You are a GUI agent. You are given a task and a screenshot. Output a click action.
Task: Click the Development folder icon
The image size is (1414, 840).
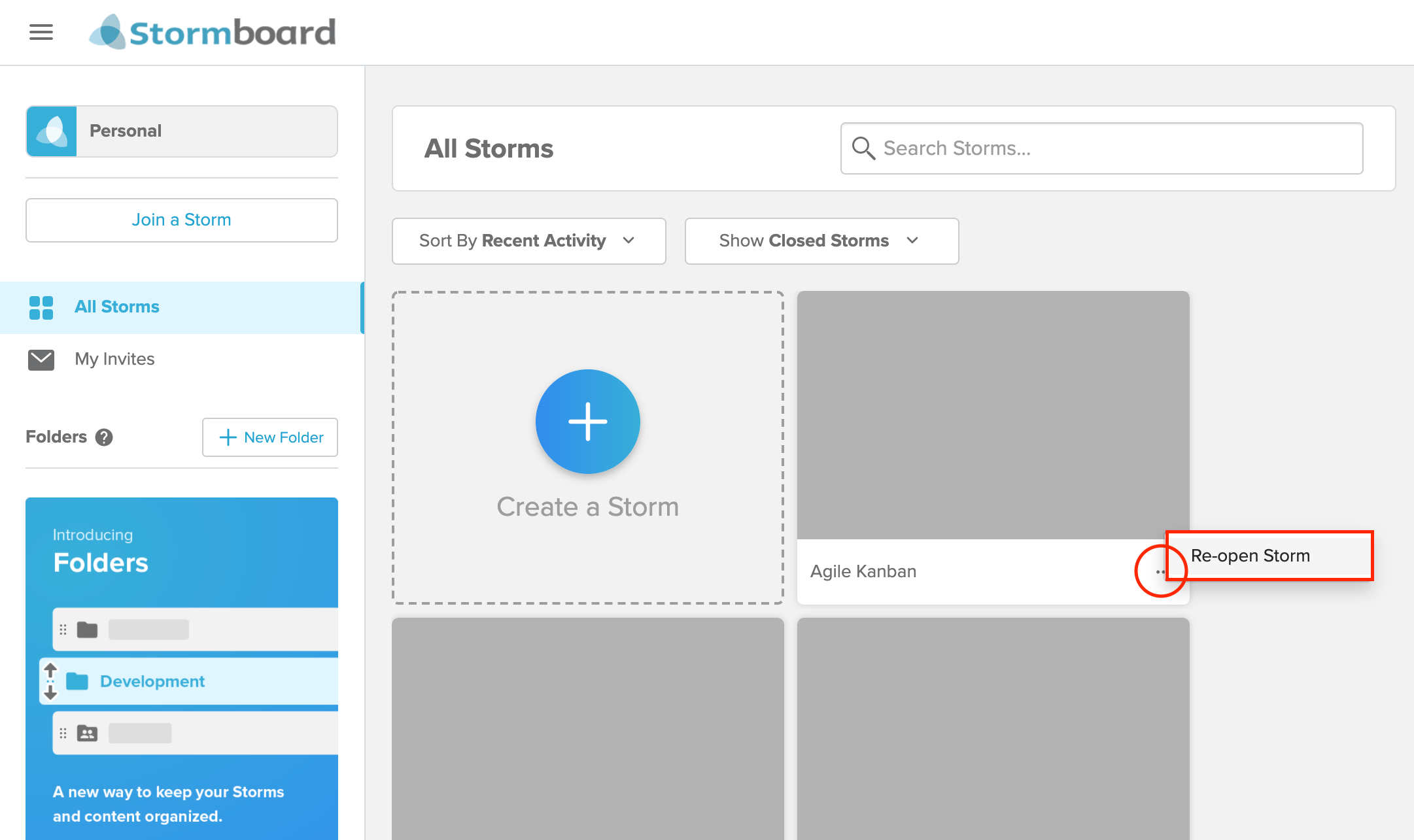(77, 681)
